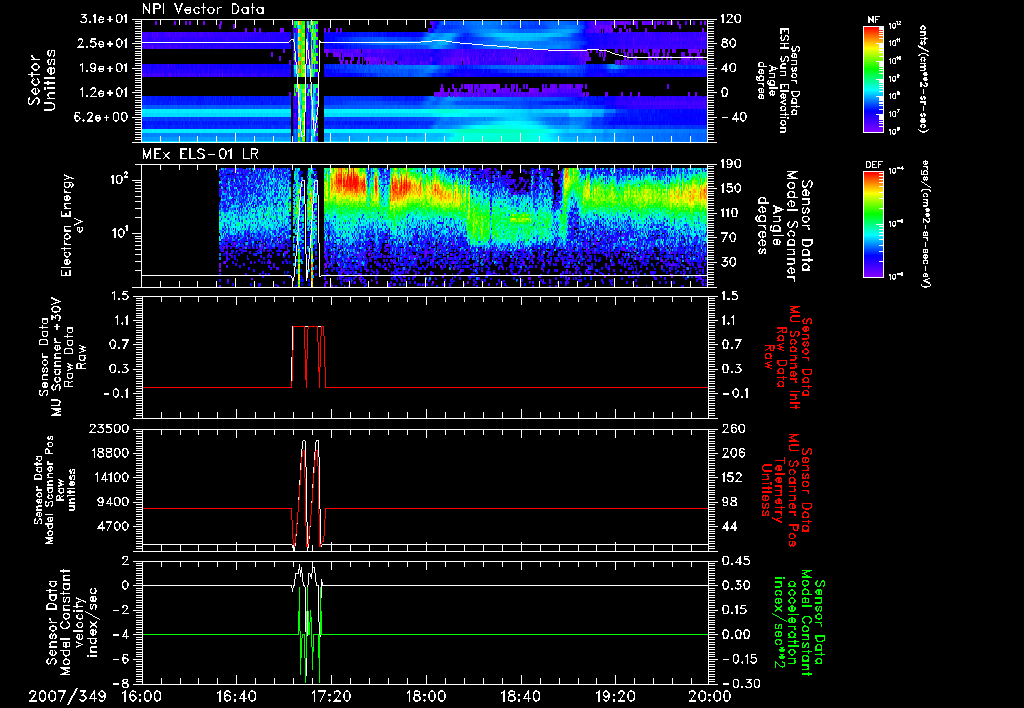Click the 150 scanner angle tick

click(x=731, y=188)
